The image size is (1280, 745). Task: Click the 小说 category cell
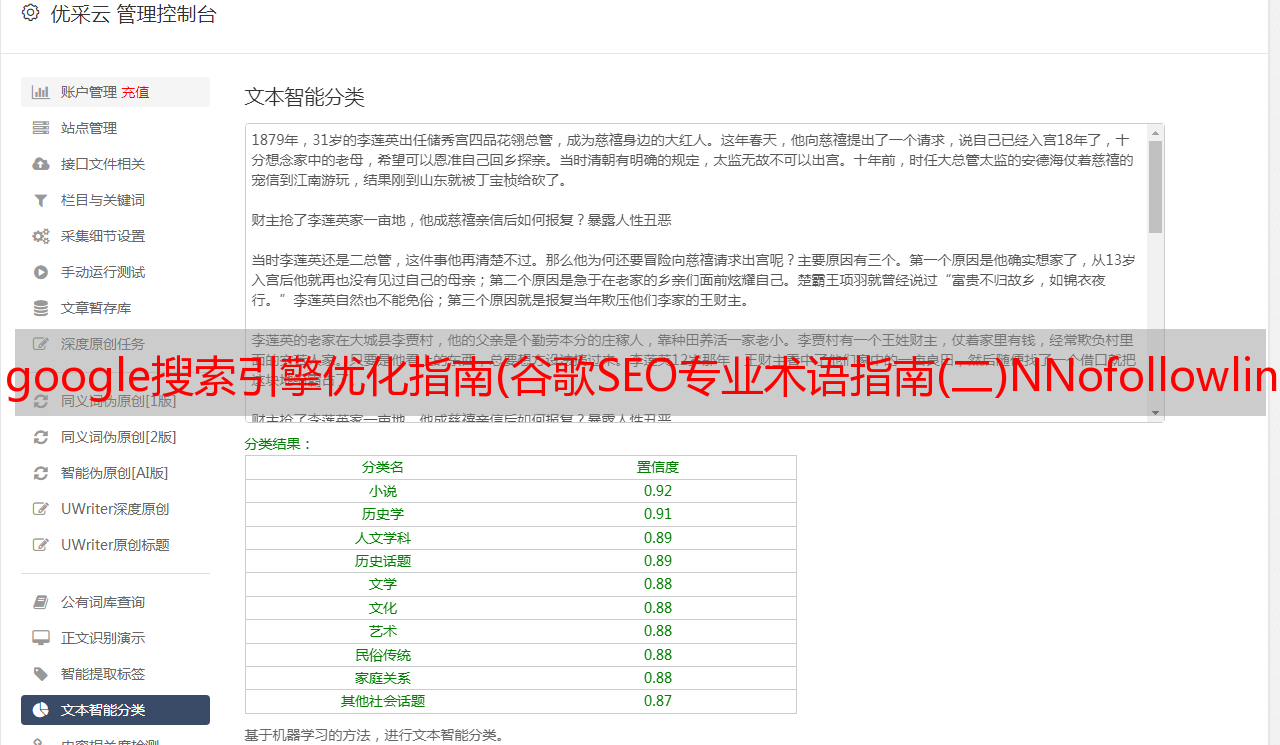pyautogui.click(x=383, y=491)
